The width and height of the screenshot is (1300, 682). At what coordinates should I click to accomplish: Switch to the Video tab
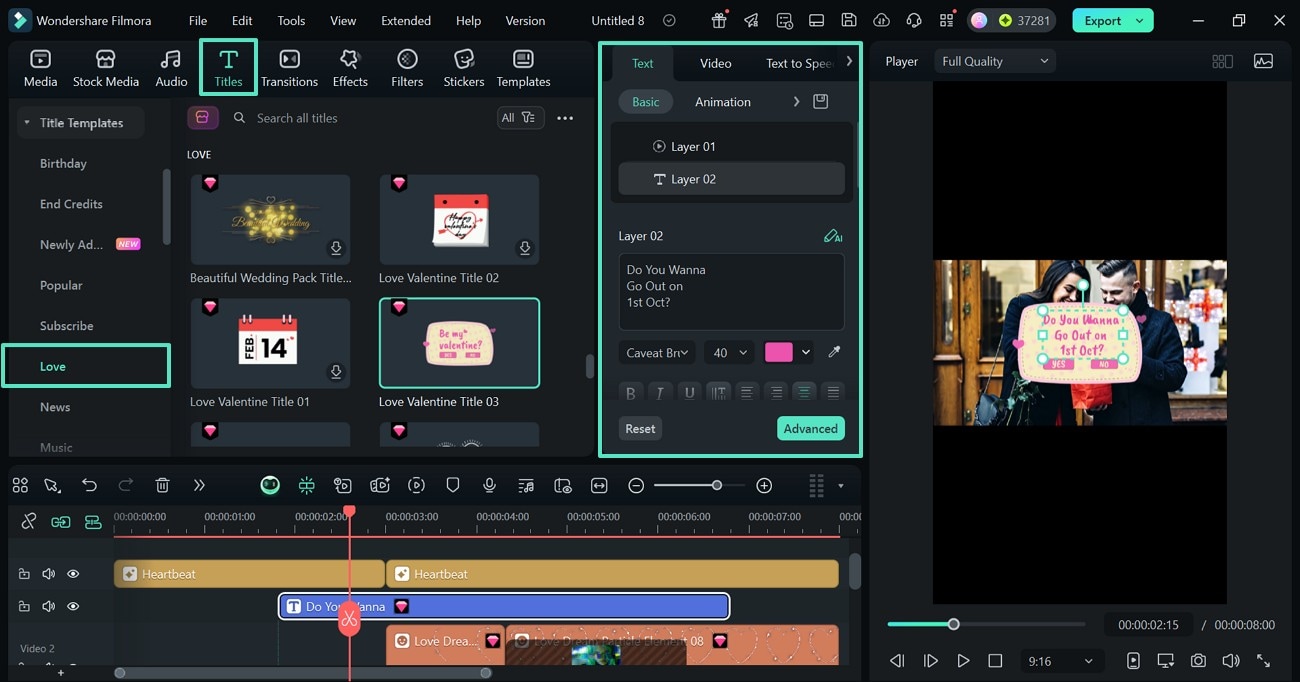[716, 63]
